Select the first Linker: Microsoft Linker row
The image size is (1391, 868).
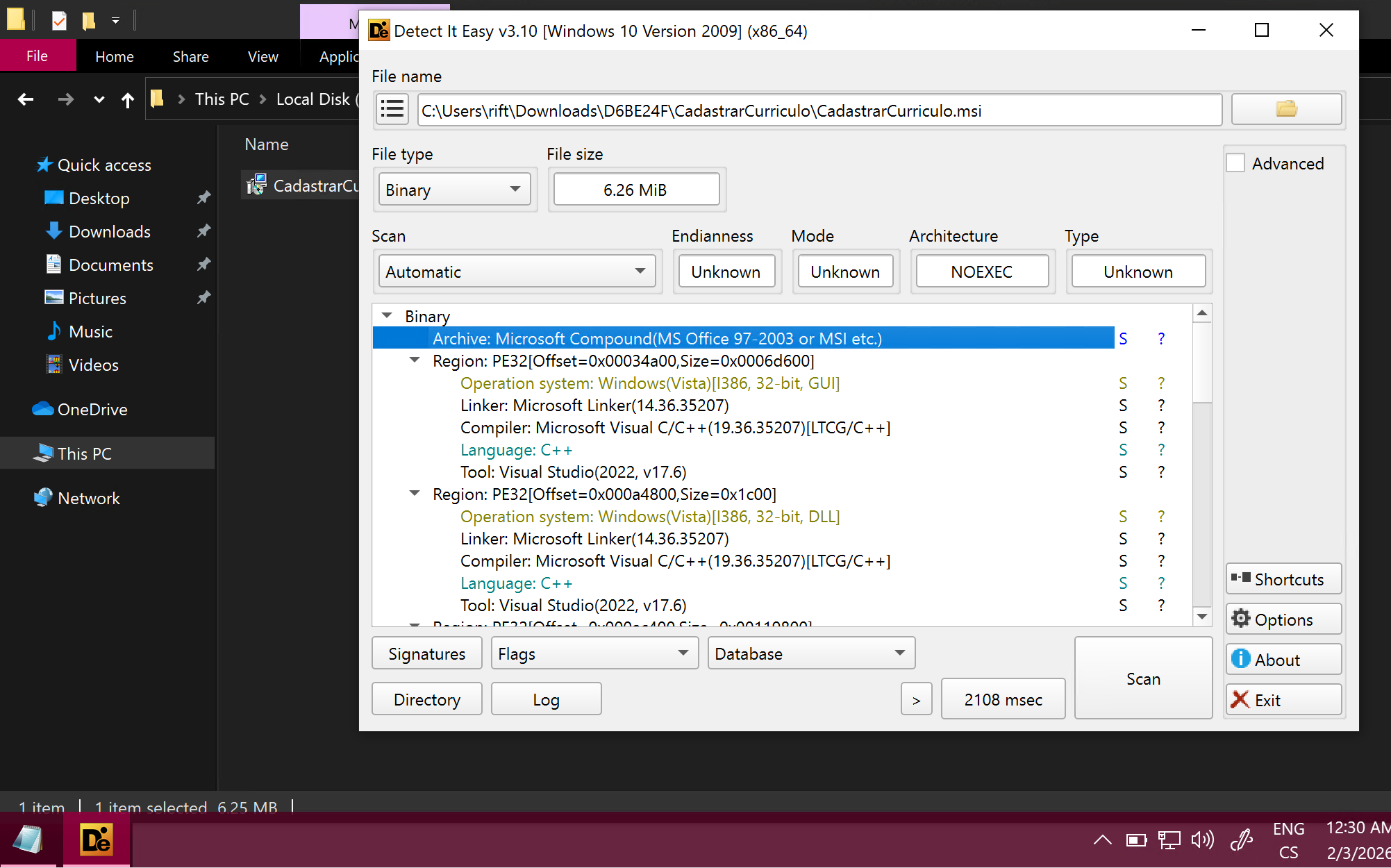click(x=594, y=405)
